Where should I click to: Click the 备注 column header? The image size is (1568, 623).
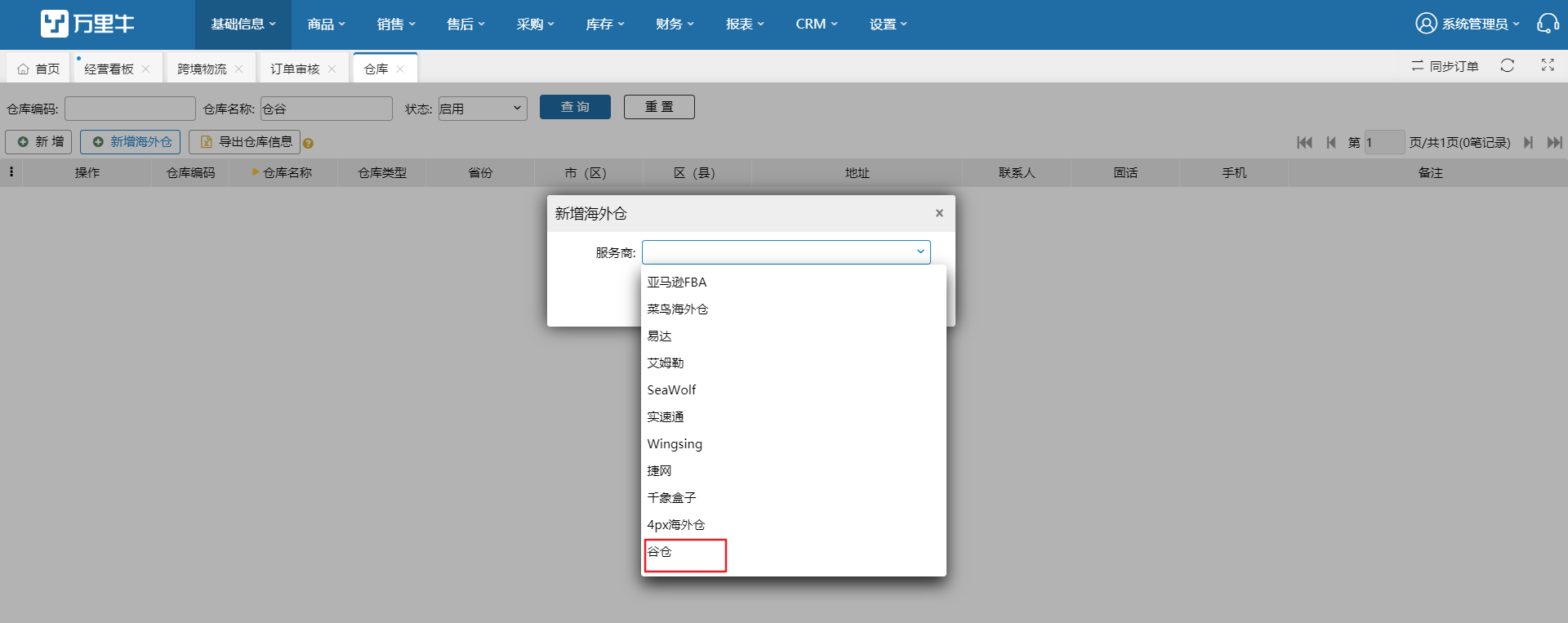point(1430,172)
